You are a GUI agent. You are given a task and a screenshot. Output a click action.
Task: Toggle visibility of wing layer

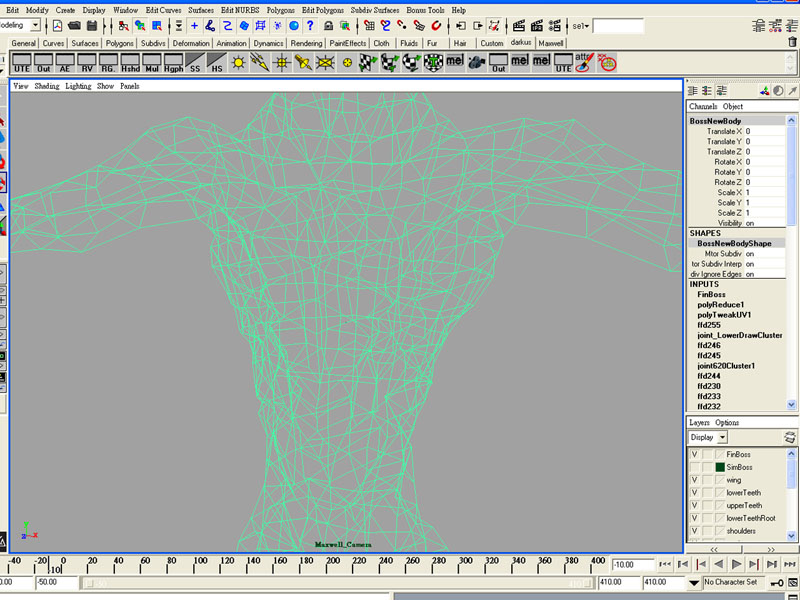pos(694,480)
